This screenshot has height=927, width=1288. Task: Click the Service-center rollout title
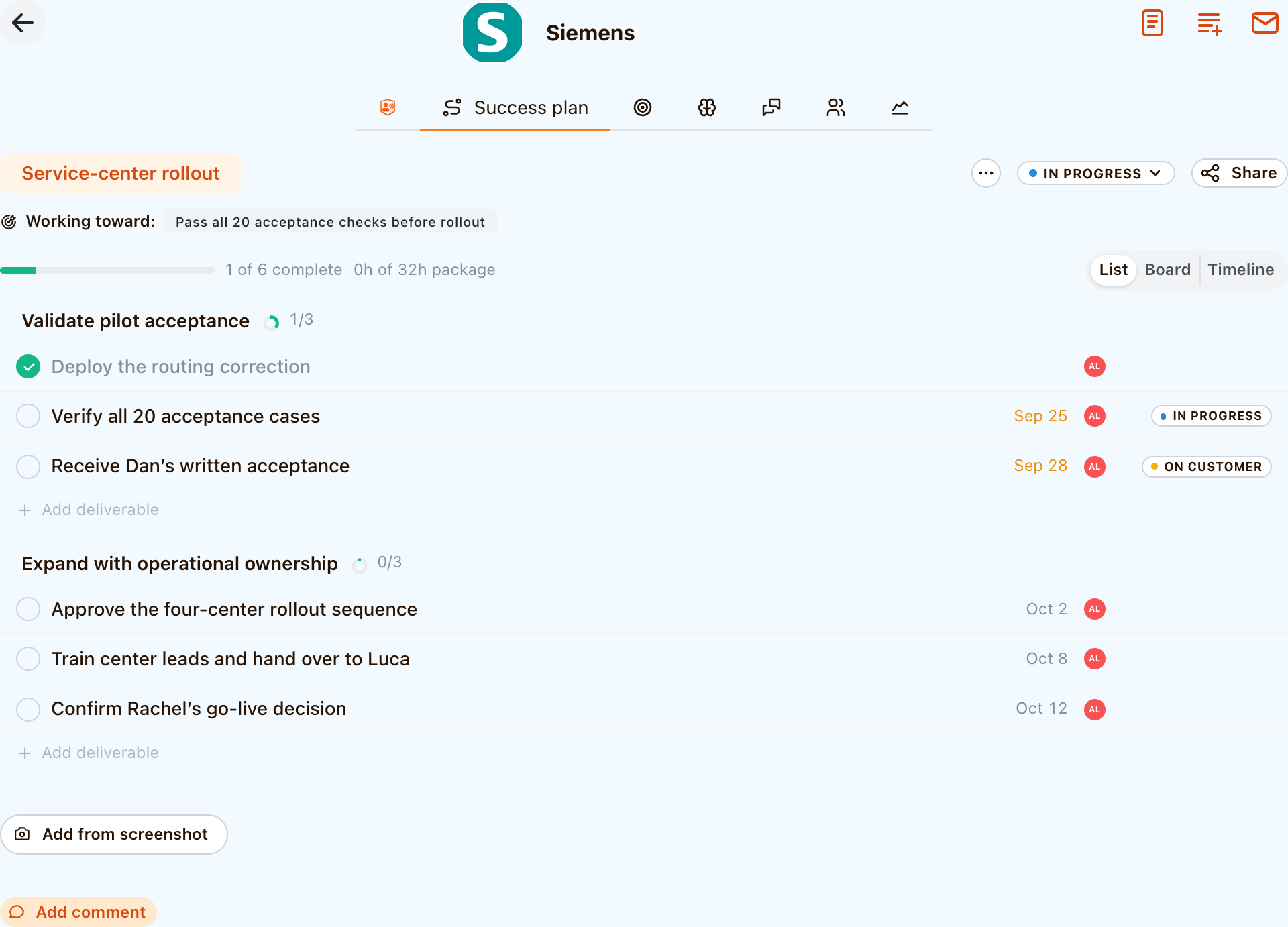[x=121, y=173]
